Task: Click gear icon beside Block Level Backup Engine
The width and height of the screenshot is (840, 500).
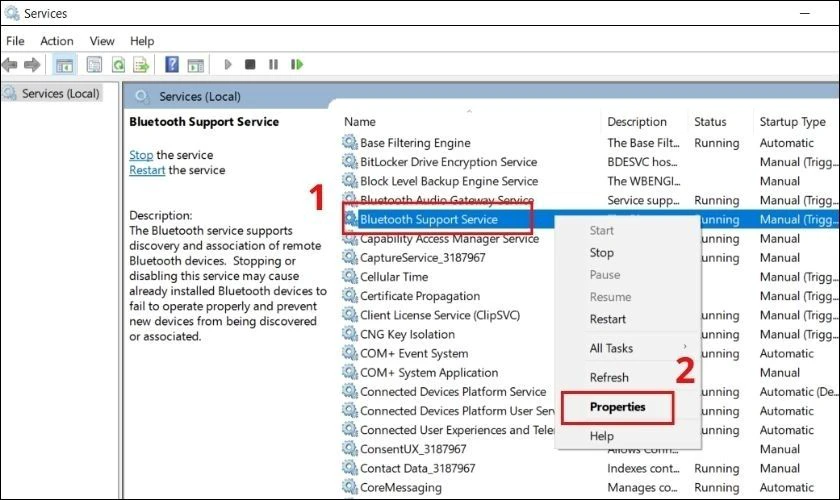Action: click(x=350, y=181)
